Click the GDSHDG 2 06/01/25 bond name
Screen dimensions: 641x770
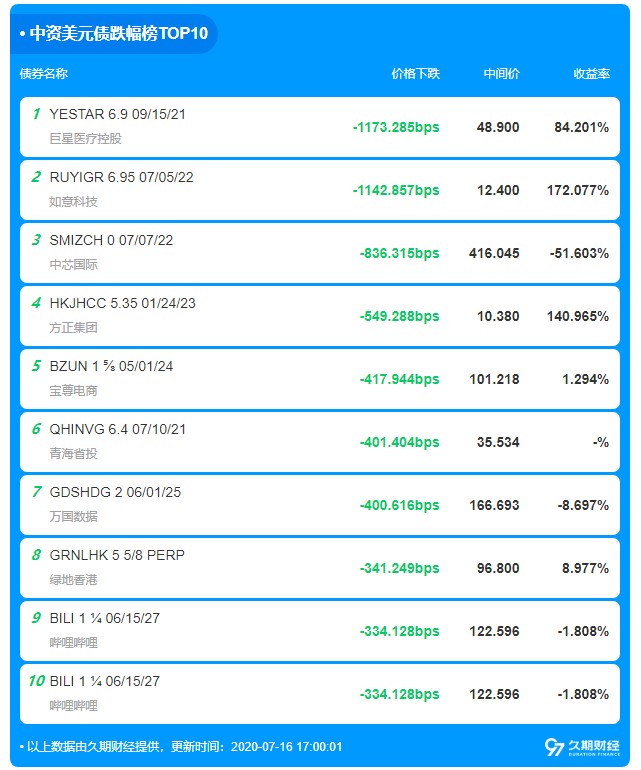115,492
